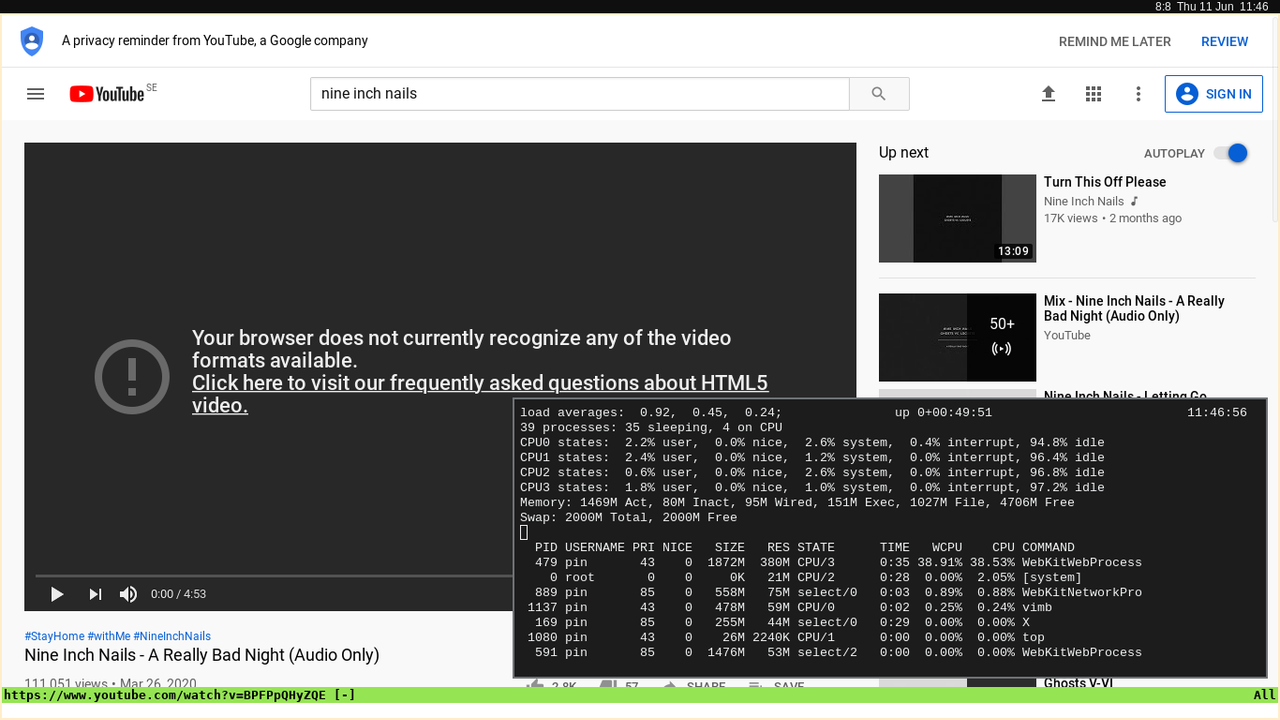Open the Mix Nine Inch Nails thumbnail
The image size is (1280, 720).
coord(957,337)
